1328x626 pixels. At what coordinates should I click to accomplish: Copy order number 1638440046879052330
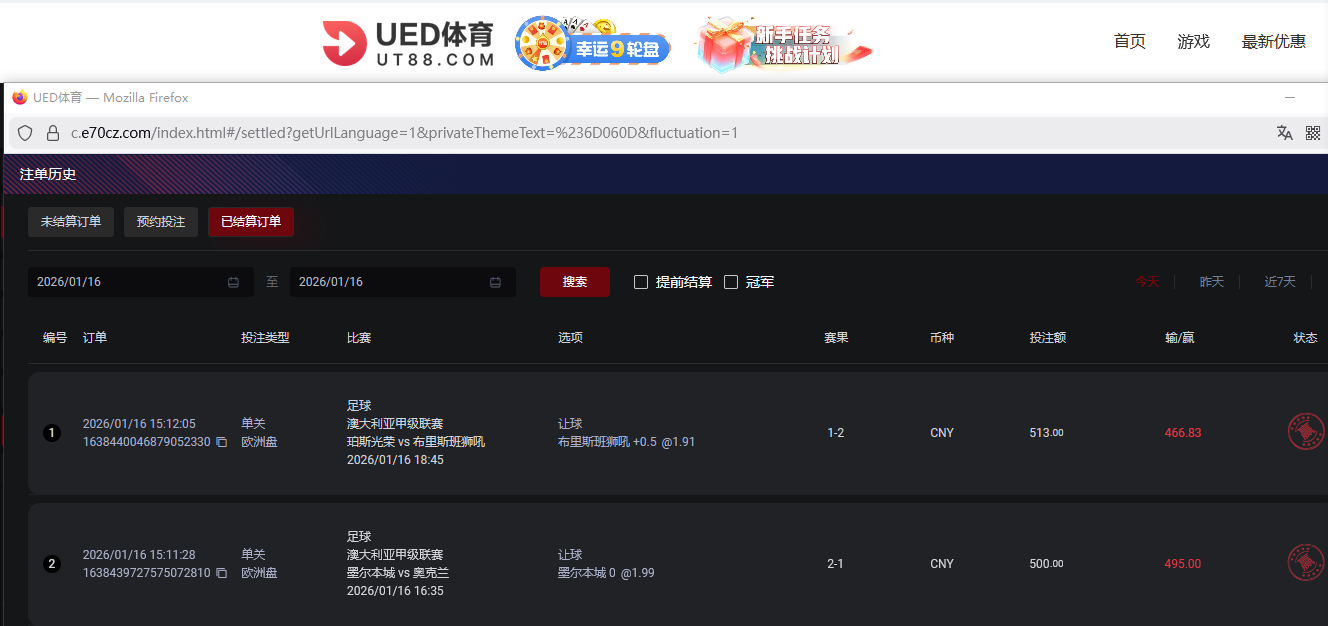tap(222, 442)
